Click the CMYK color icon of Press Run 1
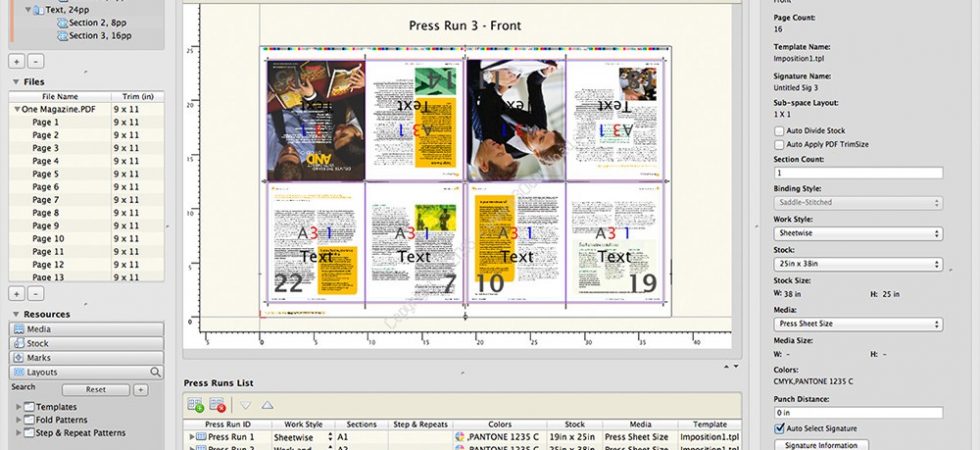 (461, 437)
